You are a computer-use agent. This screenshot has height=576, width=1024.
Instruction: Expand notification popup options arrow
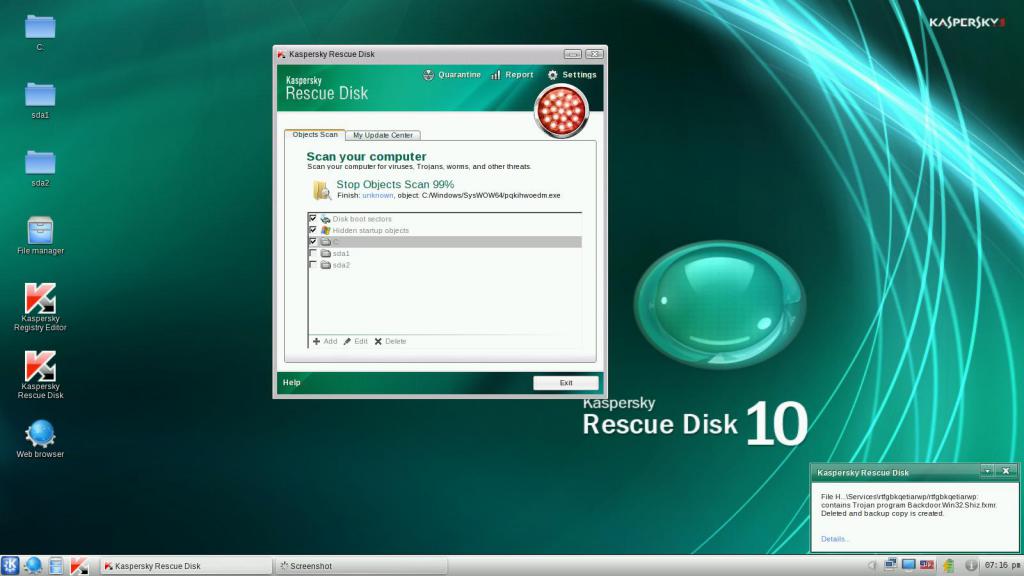click(987, 471)
